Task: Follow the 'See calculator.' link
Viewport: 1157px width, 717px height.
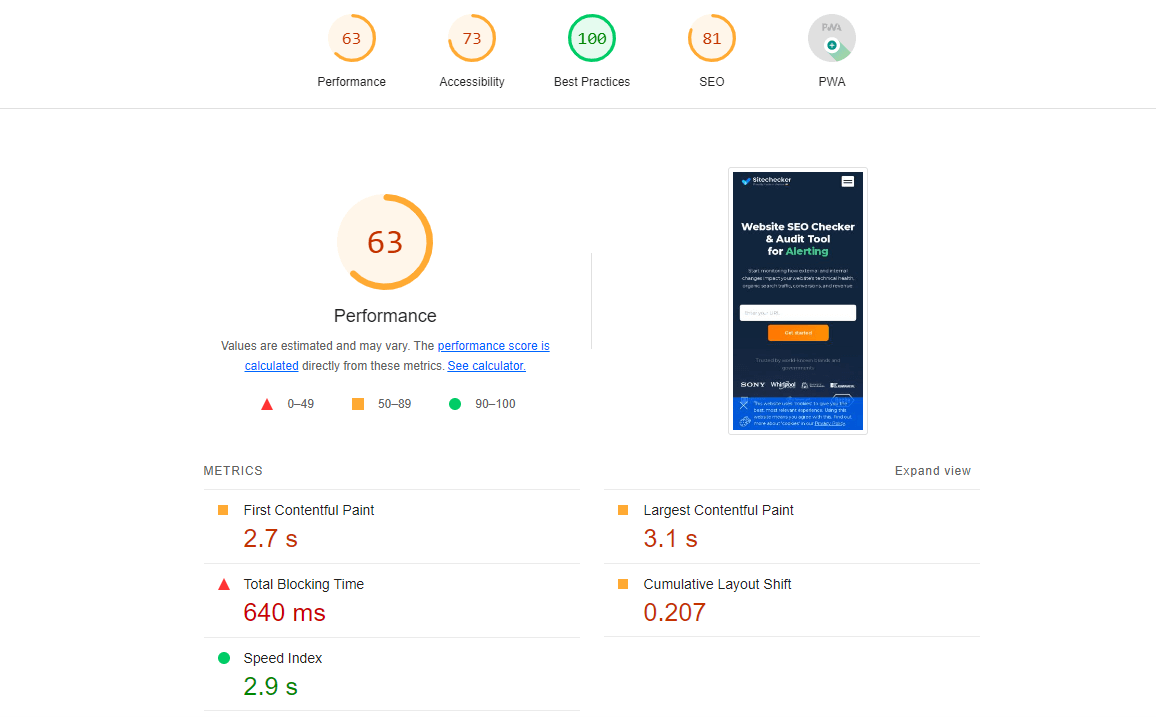Action: click(486, 366)
